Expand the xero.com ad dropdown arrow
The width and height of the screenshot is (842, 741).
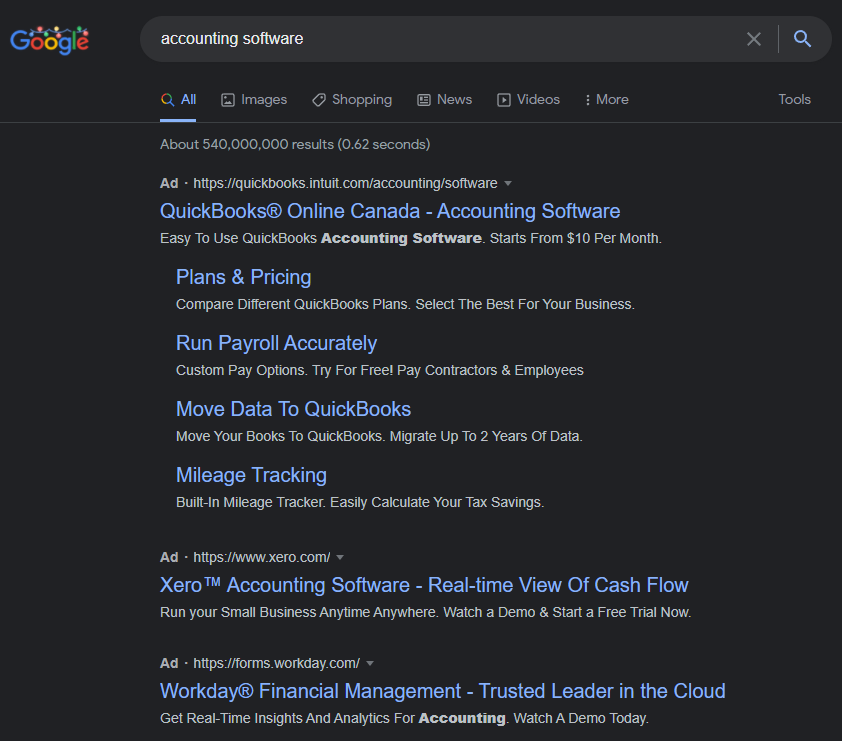(340, 557)
